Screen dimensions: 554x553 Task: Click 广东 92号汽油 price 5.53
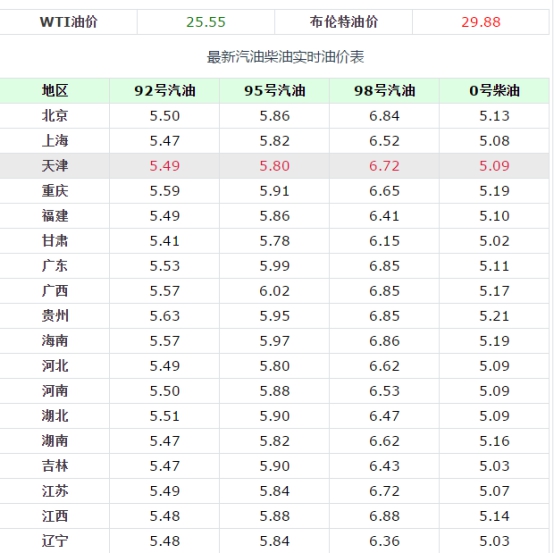[165, 266]
